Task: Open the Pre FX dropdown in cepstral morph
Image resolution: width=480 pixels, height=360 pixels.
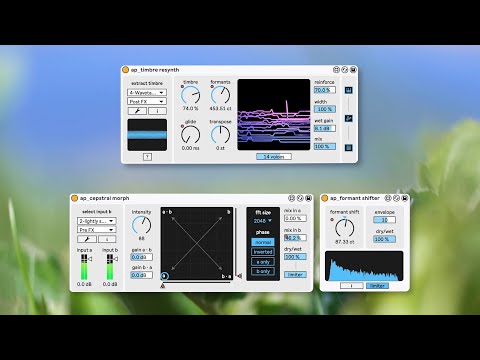Action: coord(97,230)
